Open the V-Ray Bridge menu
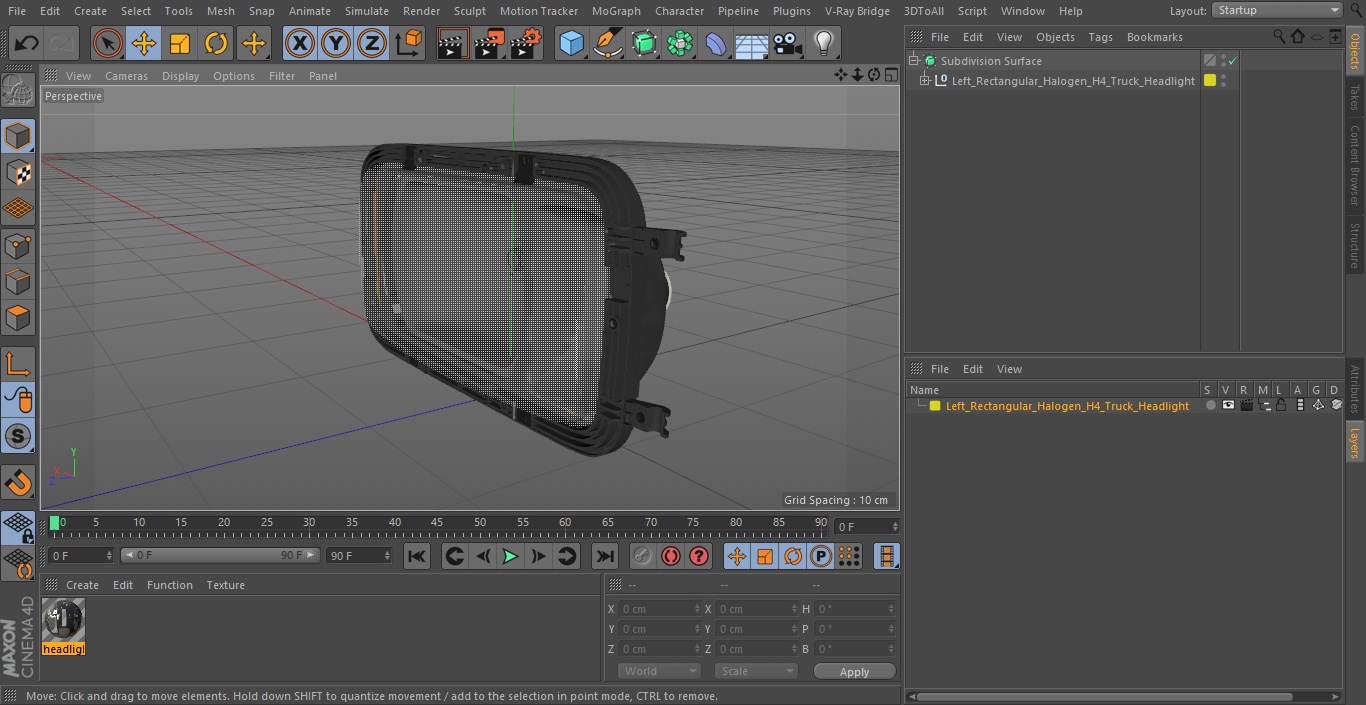 coord(857,11)
